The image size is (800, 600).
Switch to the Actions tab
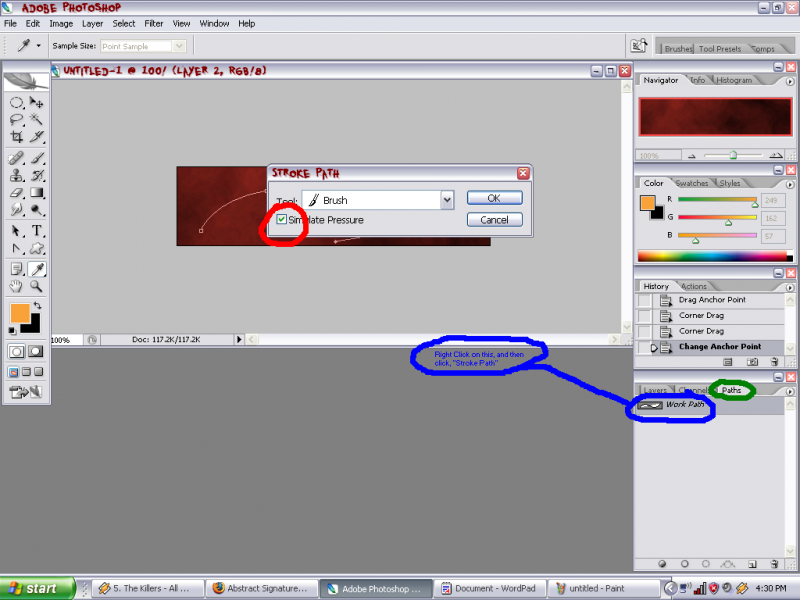pos(694,286)
